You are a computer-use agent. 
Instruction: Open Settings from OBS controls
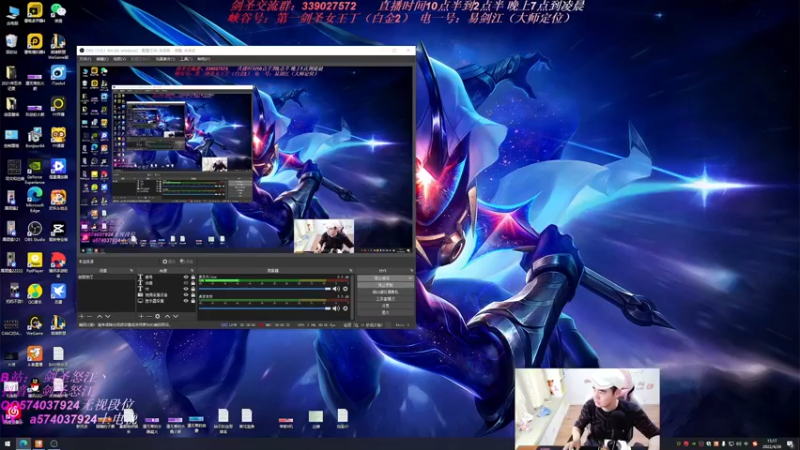coord(385,306)
